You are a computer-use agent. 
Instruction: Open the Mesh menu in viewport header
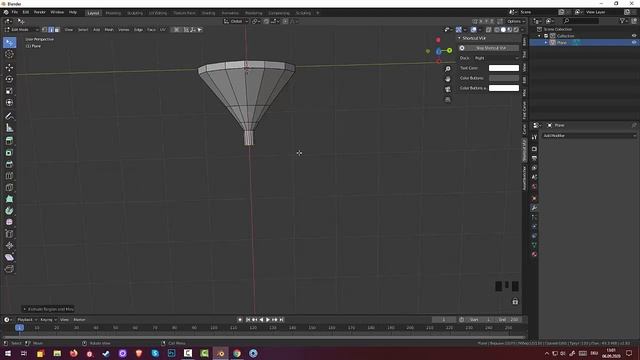click(109, 29)
